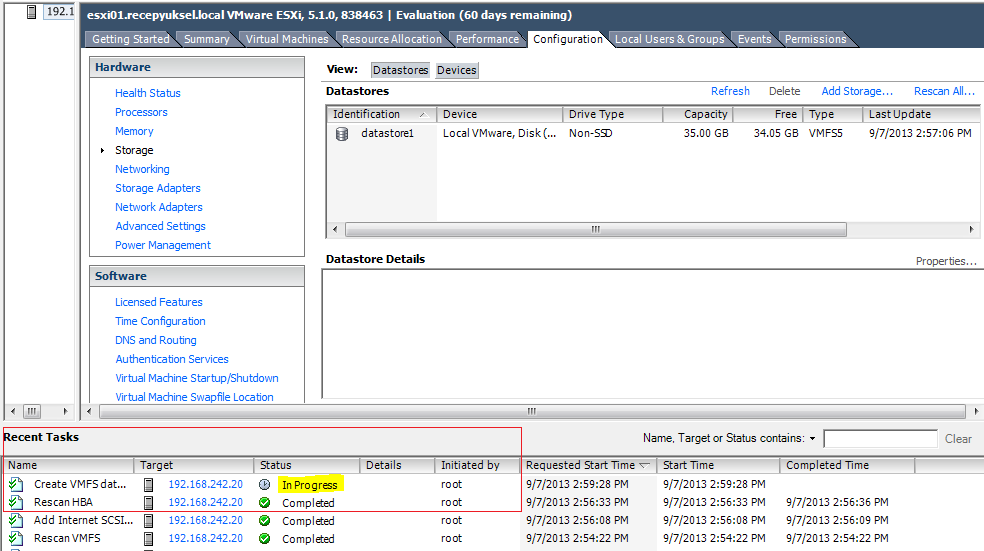Click the recent tasks filter text field
Screen dimensions: 984x551
coord(880,439)
